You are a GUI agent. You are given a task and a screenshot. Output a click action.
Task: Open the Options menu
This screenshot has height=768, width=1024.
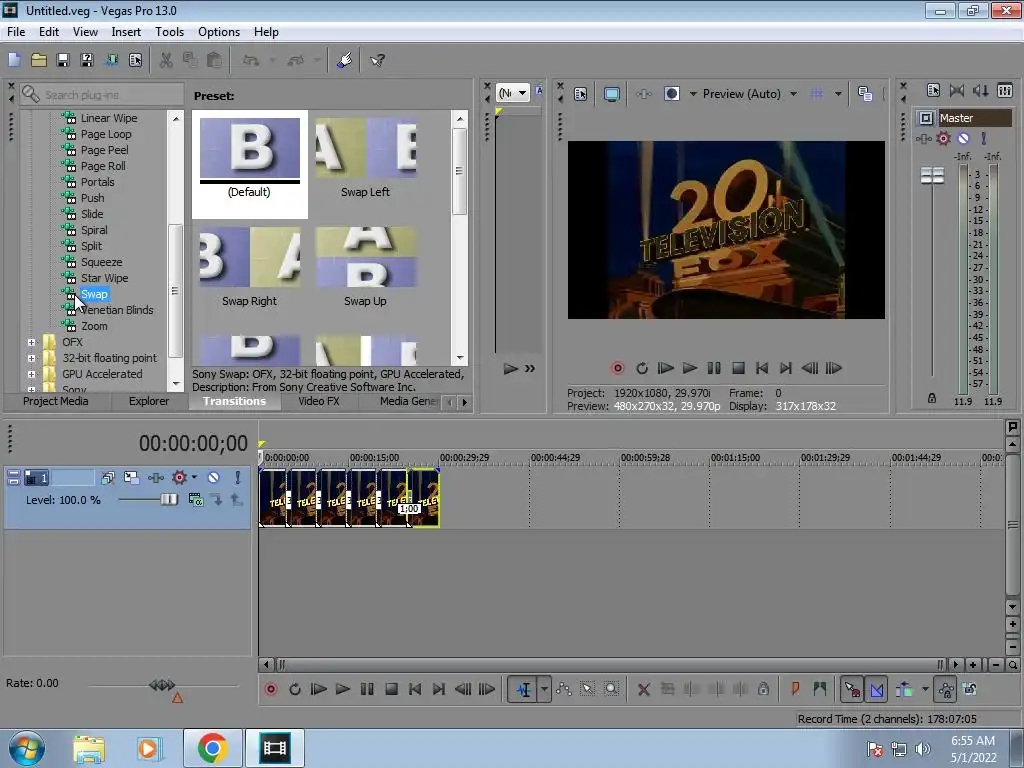219,32
